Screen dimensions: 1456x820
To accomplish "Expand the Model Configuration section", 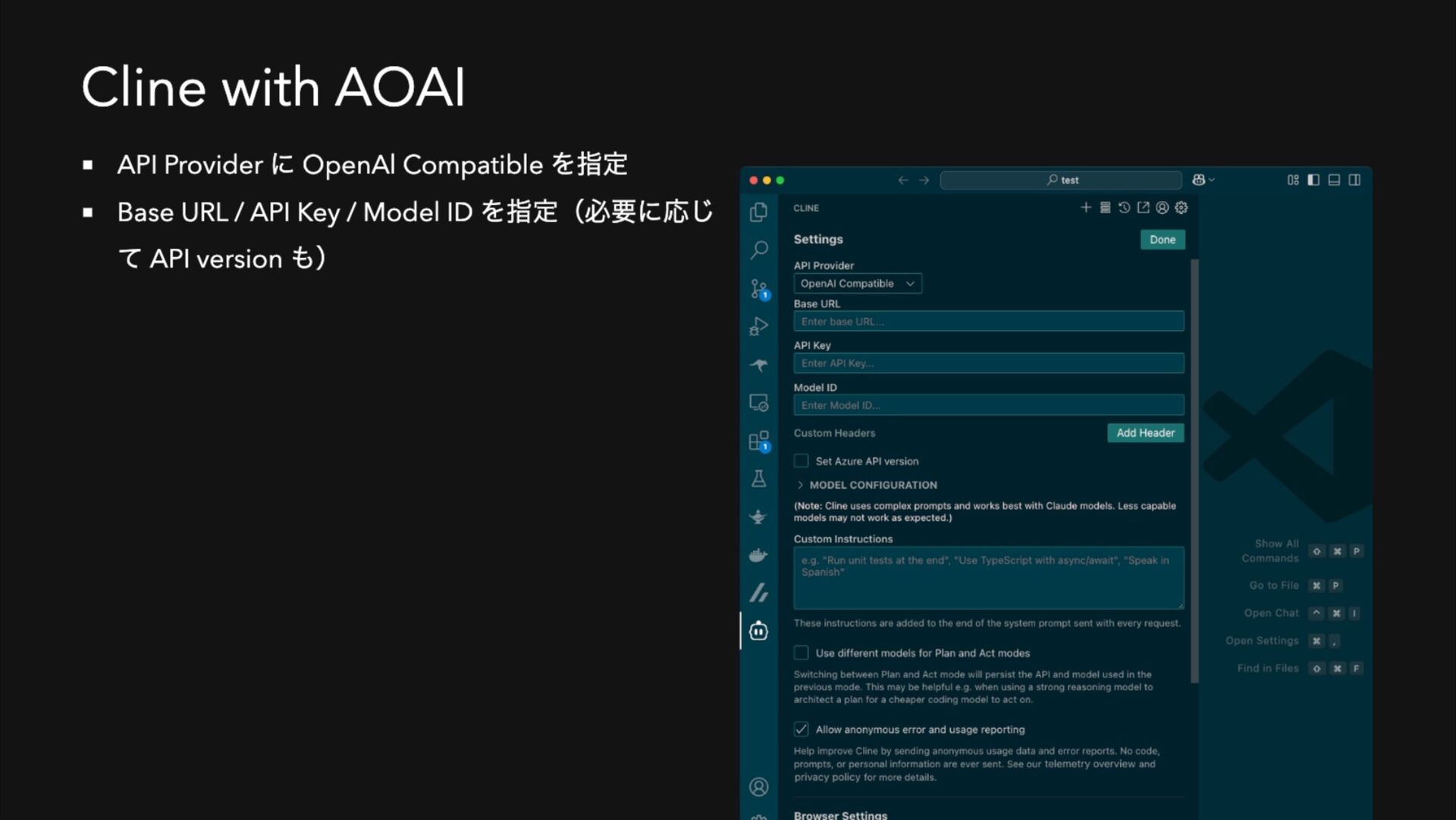I will pos(872,485).
